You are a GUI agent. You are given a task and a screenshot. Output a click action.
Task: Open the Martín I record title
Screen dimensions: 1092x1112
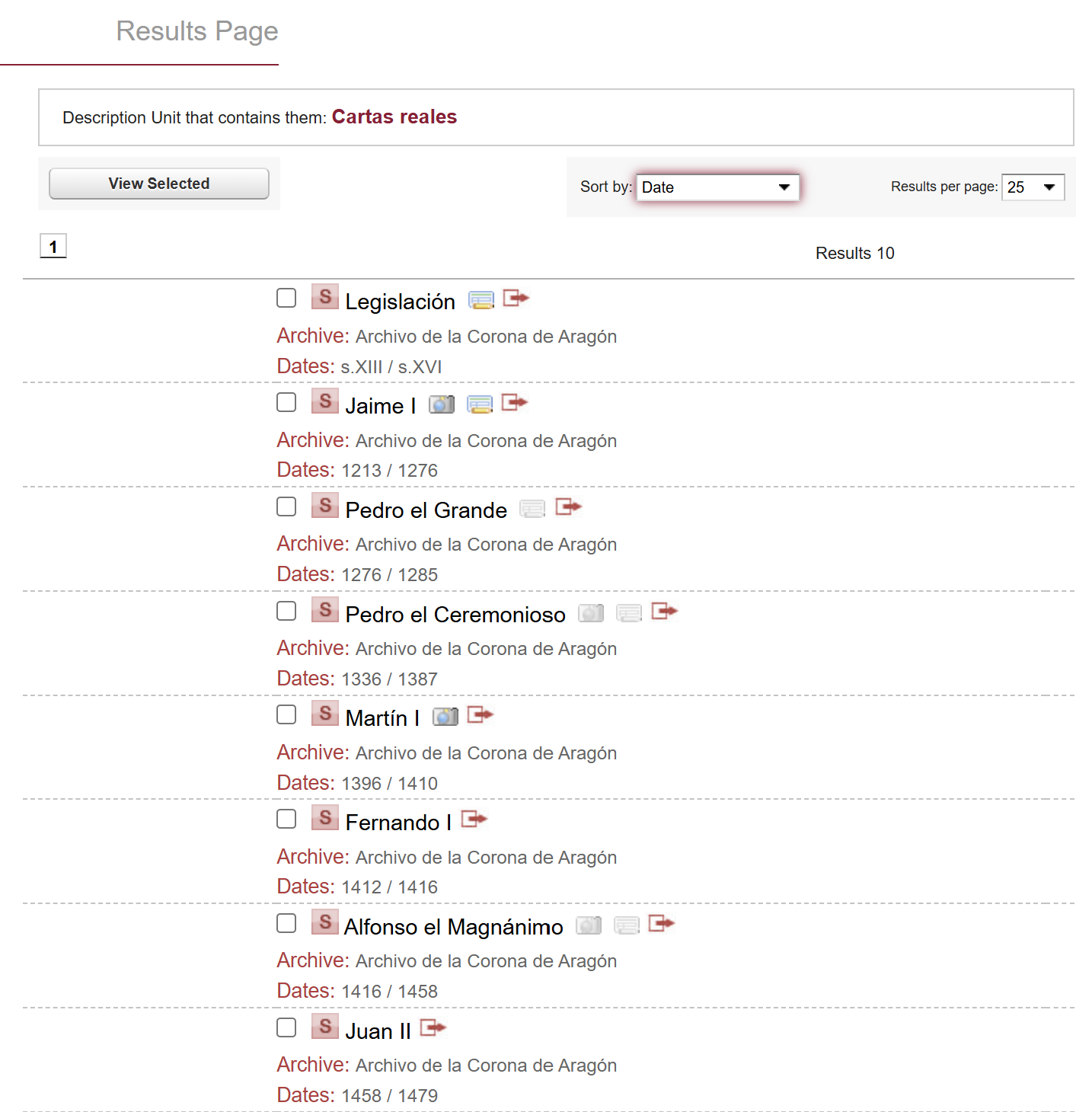click(x=382, y=718)
